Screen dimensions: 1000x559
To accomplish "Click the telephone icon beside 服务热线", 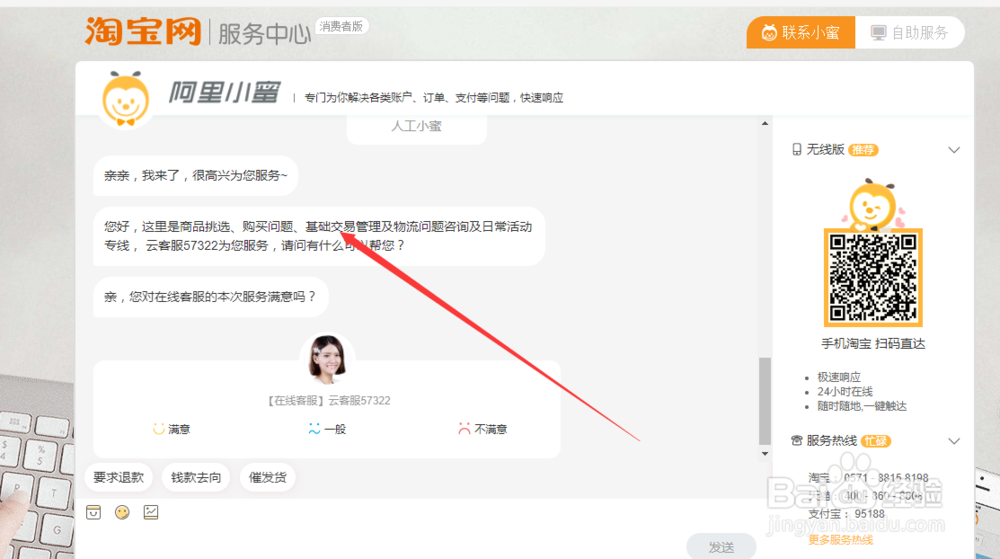I will (x=797, y=440).
